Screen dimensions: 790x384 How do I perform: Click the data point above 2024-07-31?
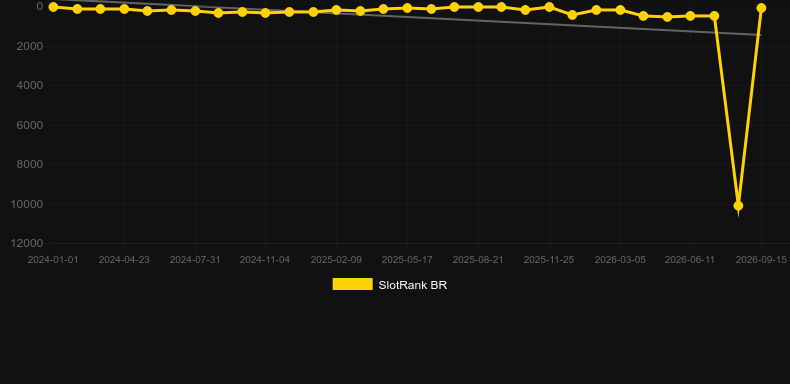[195, 11]
